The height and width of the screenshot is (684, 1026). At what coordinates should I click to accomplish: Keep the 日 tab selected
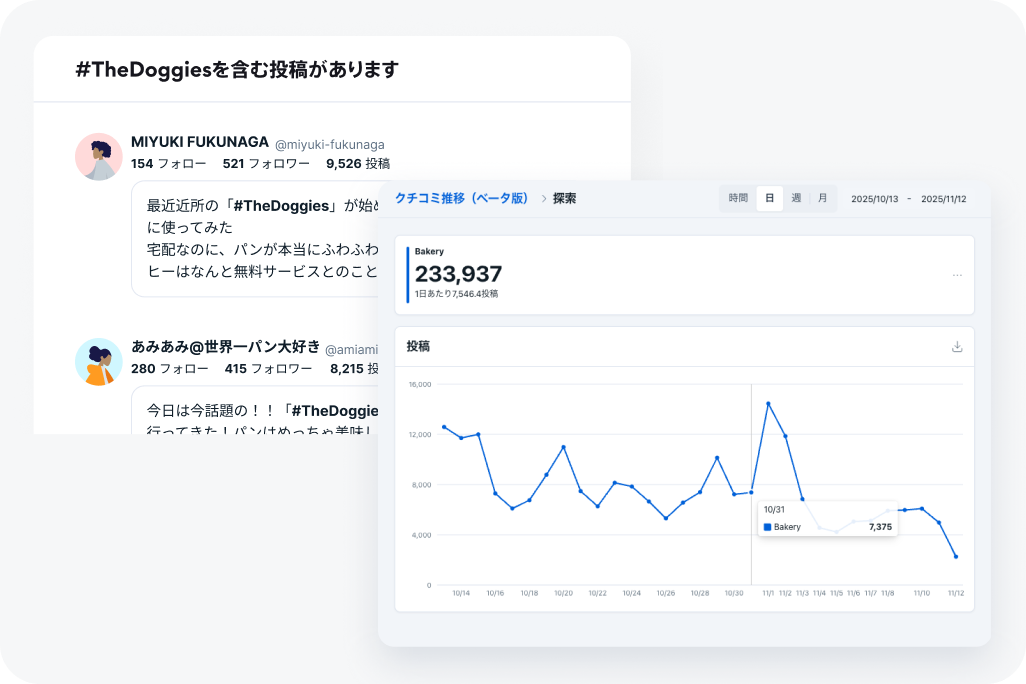pos(768,198)
